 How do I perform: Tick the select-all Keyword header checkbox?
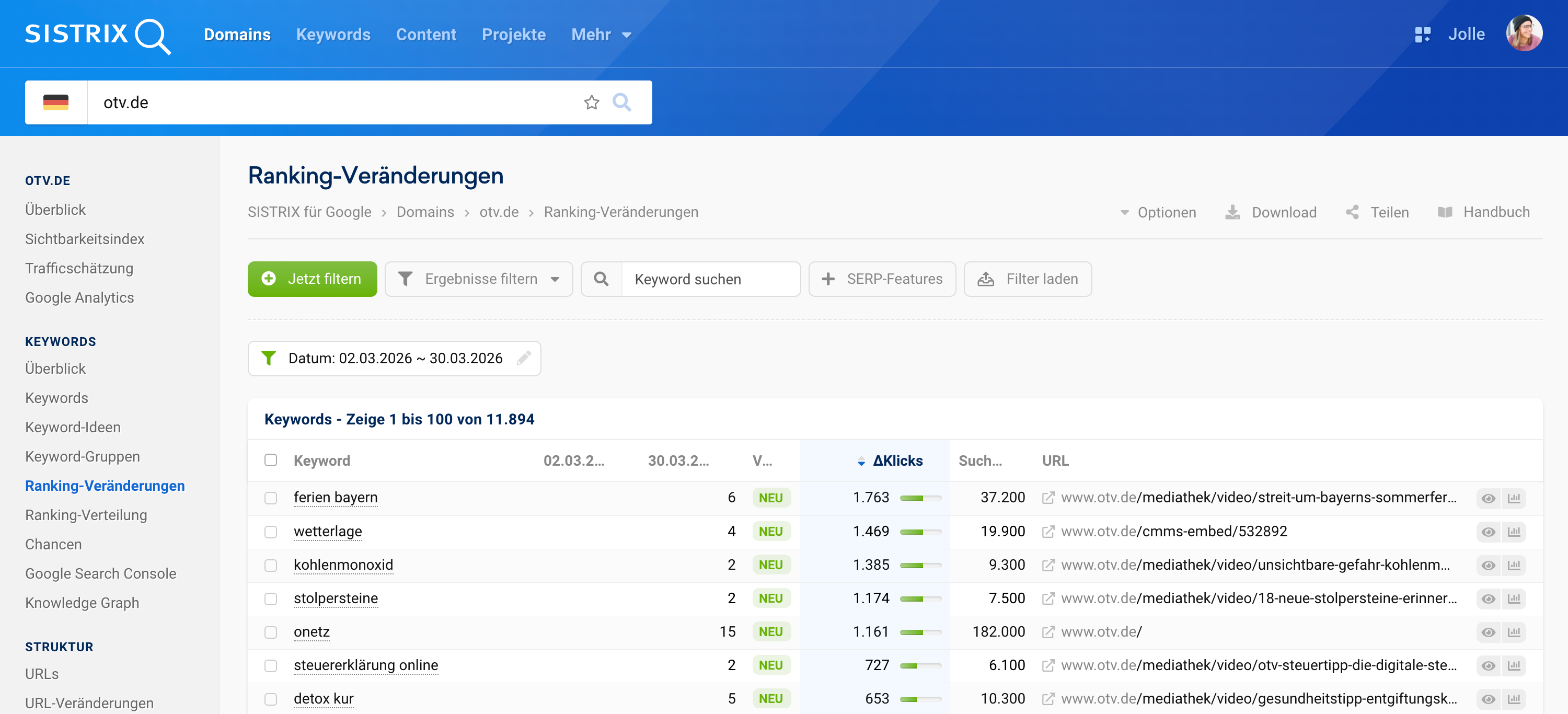click(x=271, y=460)
